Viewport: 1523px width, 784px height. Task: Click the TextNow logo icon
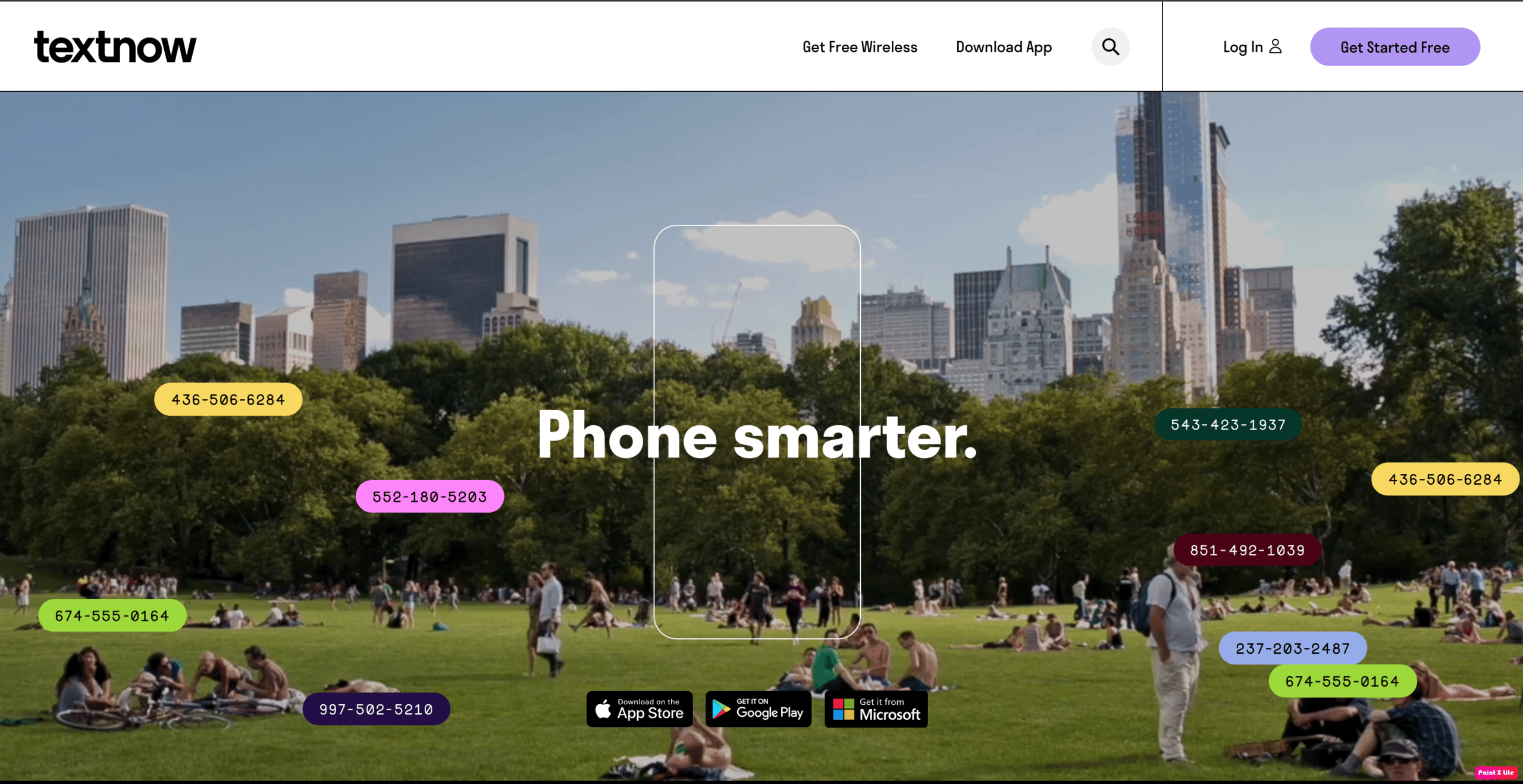[x=114, y=46]
